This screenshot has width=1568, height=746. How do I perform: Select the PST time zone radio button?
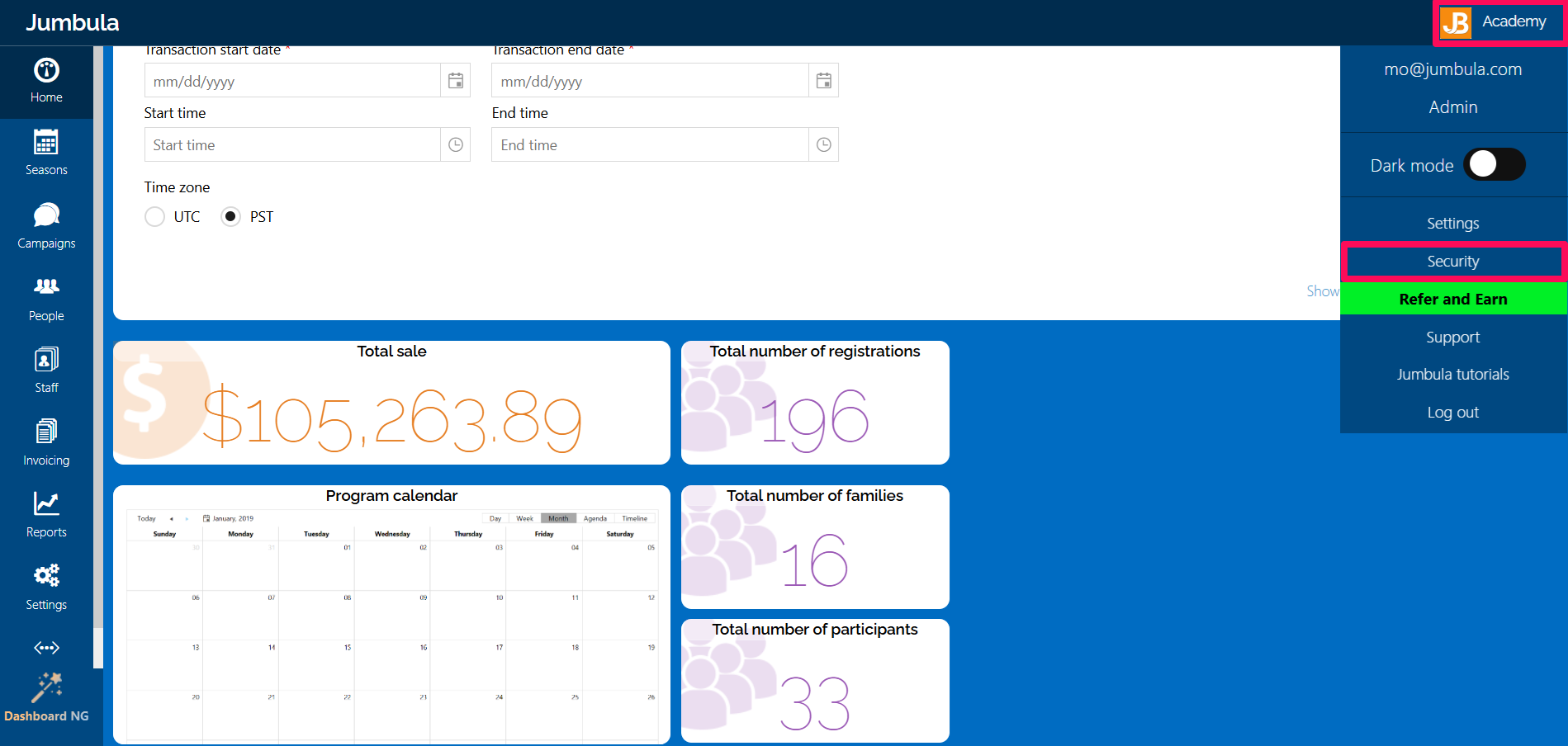pos(230,217)
